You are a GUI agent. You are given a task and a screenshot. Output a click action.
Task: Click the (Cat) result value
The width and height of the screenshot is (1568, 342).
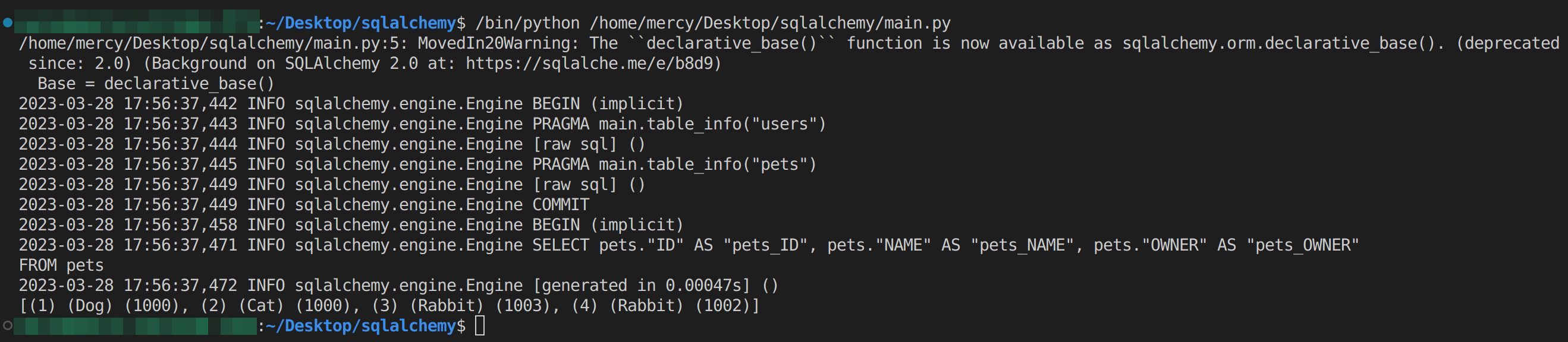coord(261,306)
